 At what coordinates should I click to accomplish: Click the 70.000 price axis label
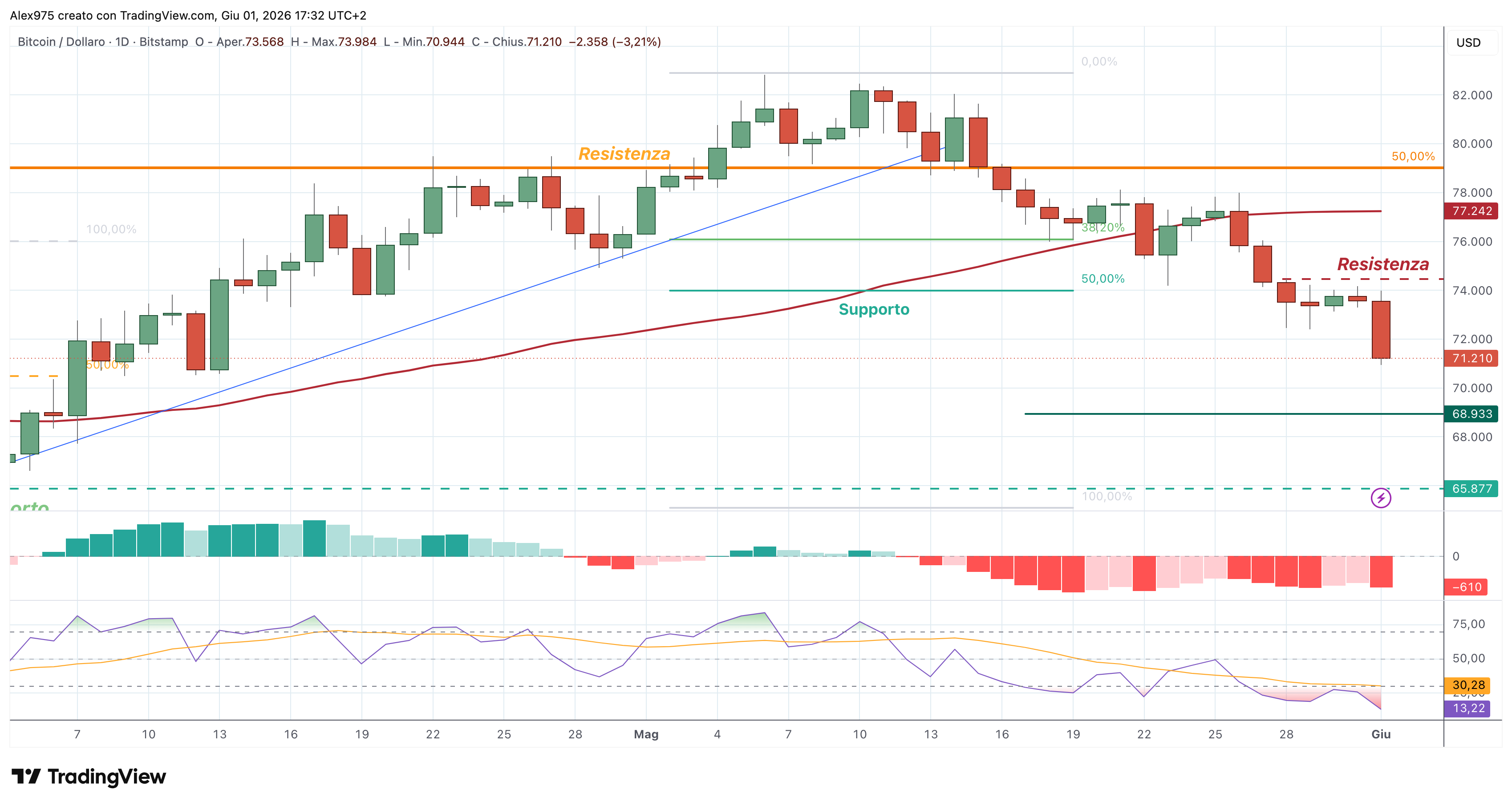1471,388
